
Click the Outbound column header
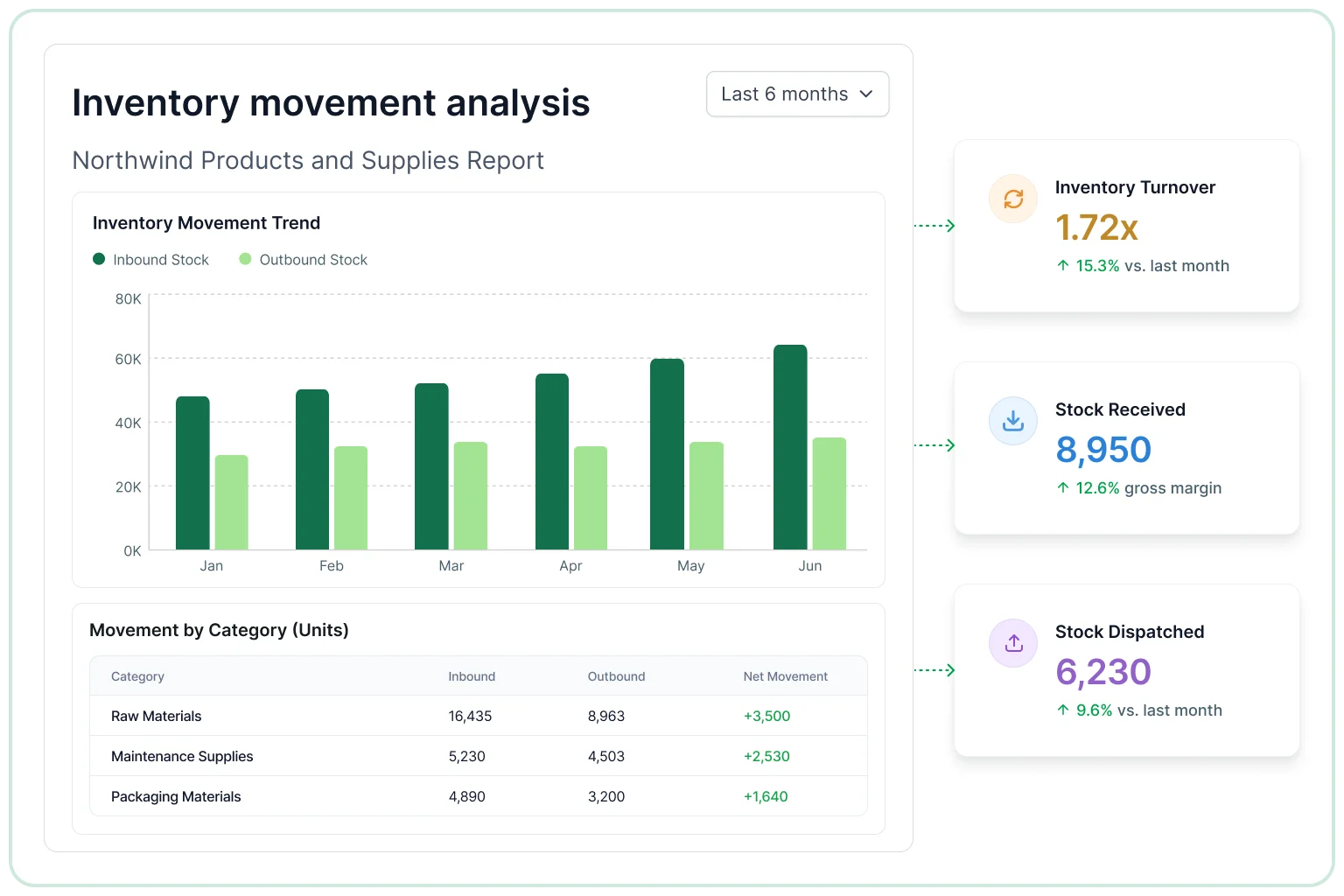click(616, 676)
